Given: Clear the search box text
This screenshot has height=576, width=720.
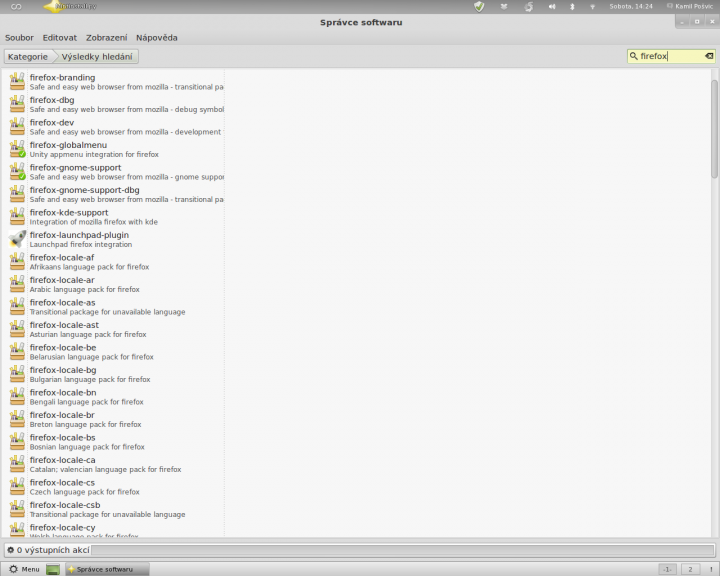Looking at the screenshot, I should 709,56.
